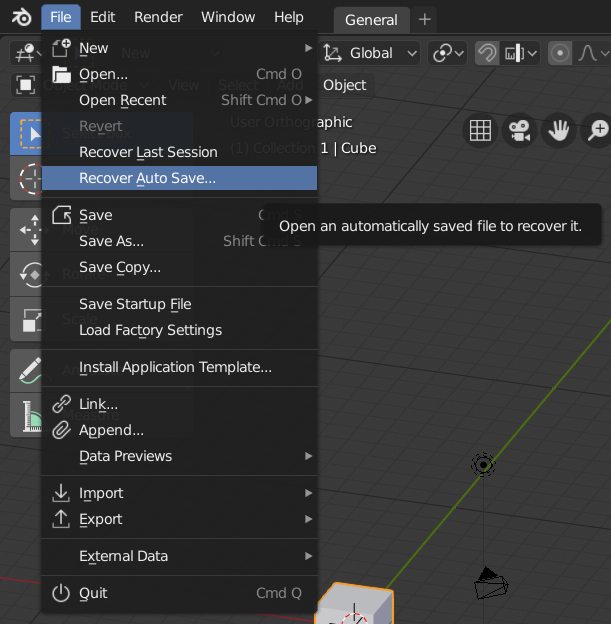The image size is (611, 624).
Task: Open the File menu
Action: [61, 17]
